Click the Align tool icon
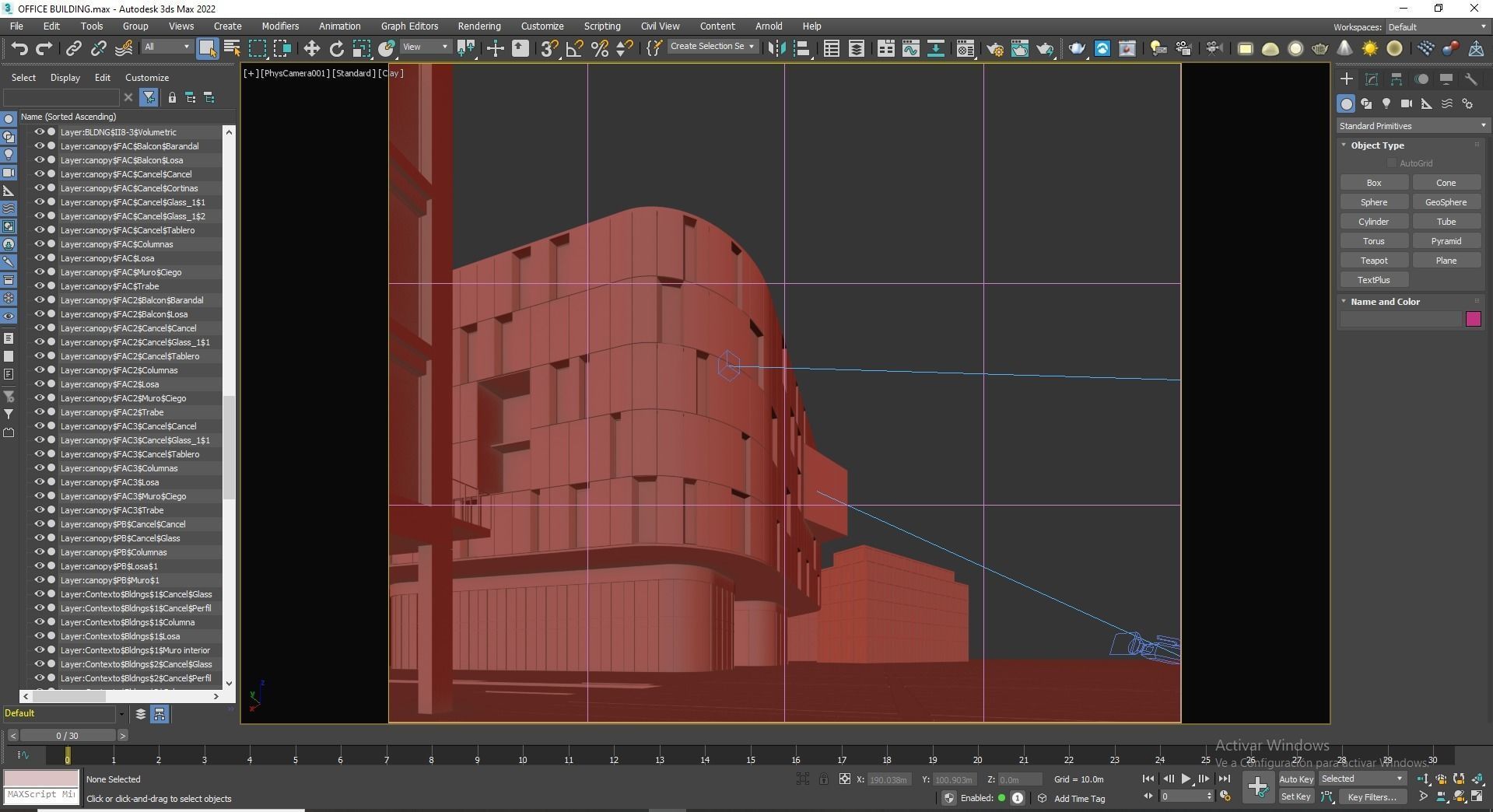The image size is (1493, 812). [802, 48]
